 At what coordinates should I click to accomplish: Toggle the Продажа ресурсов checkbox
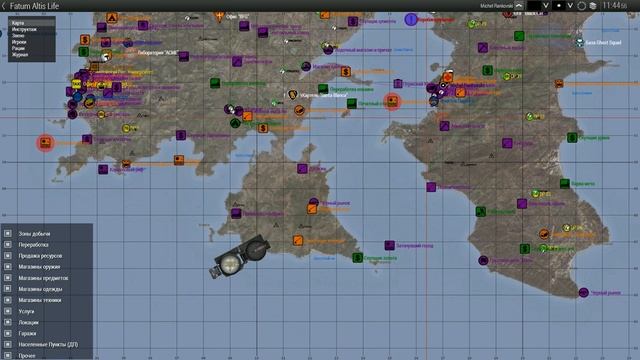pos(7,256)
